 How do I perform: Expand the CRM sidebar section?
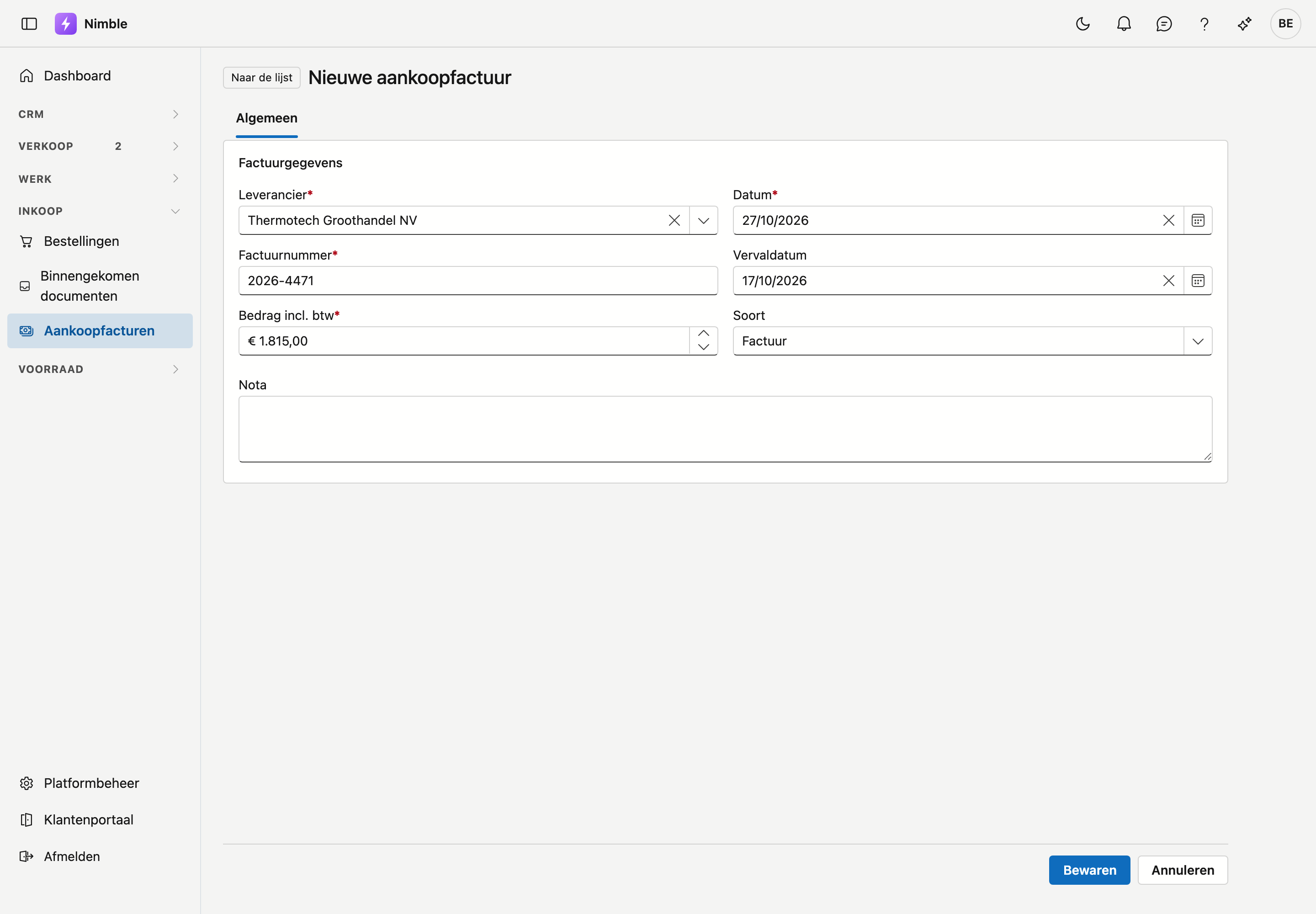(100, 114)
